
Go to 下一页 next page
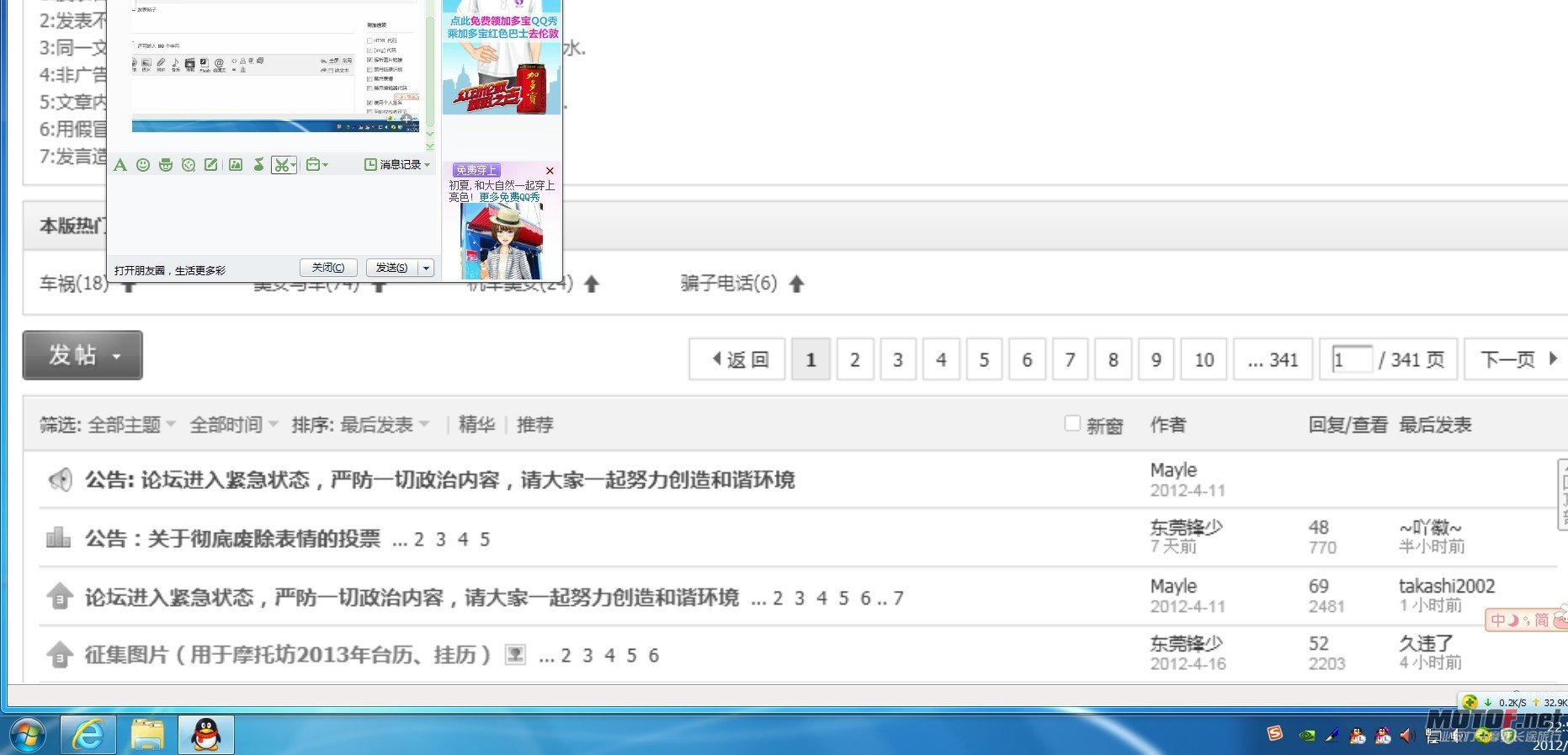[1518, 359]
